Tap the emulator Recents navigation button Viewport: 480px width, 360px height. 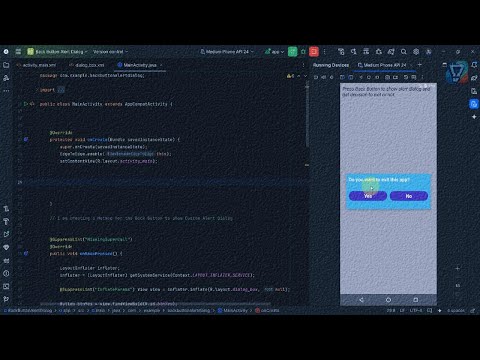tap(416, 300)
